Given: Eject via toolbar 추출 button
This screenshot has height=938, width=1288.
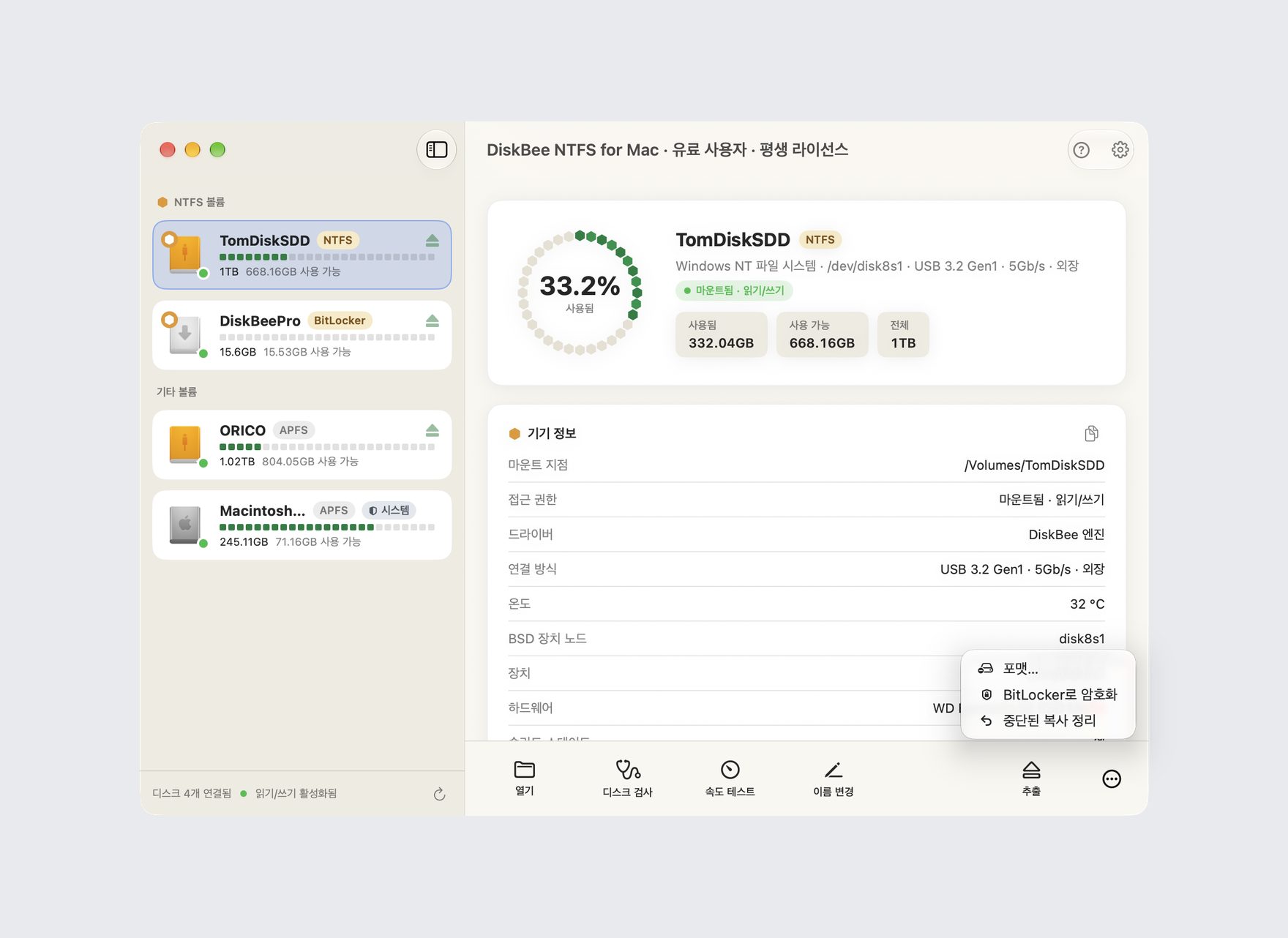Looking at the screenshot, I should tap(1031, 778).
